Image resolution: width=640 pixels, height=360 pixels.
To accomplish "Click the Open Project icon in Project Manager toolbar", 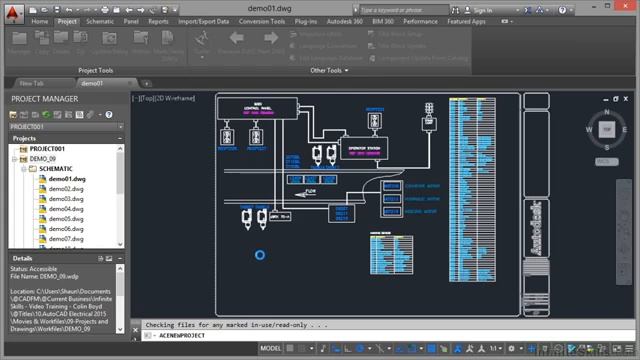I will (x=13, y=115).
